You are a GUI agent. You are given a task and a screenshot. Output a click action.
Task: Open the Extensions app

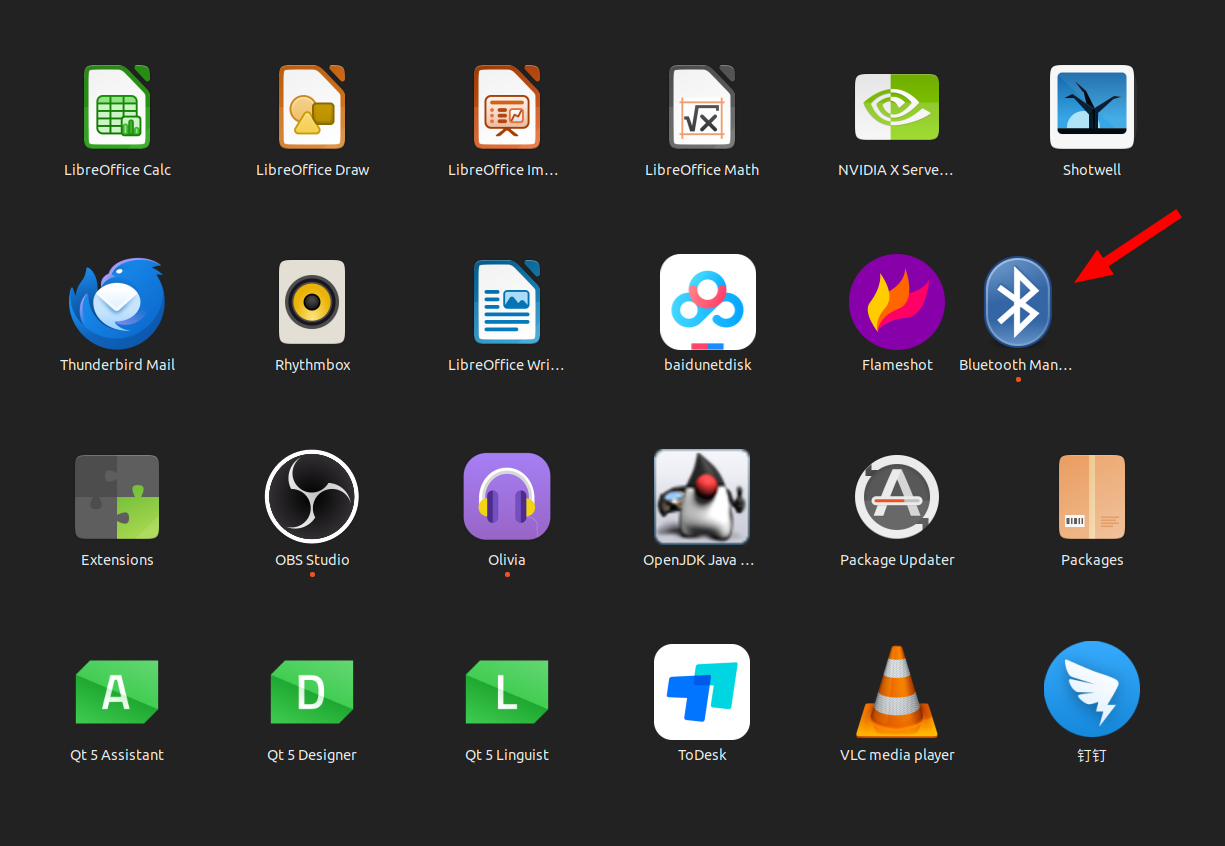tap(117, 497)
